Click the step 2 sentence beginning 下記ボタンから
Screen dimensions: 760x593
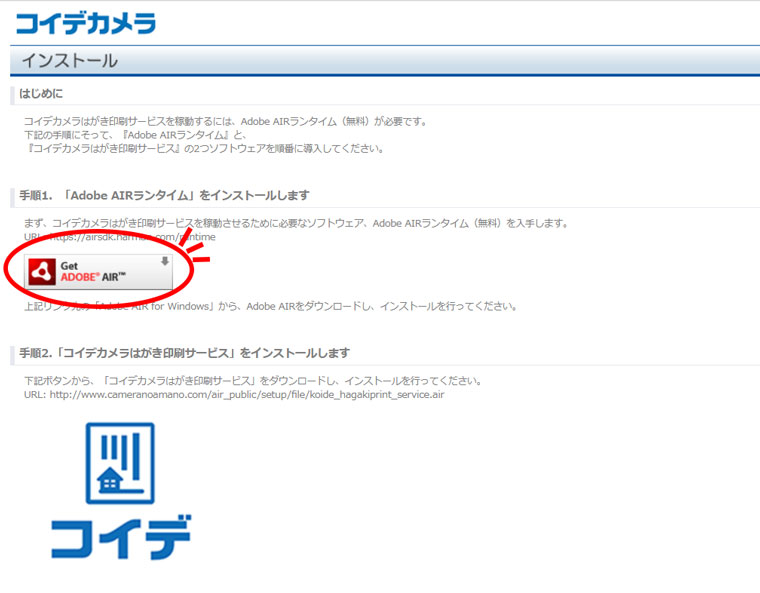click(x=253, y=381)
